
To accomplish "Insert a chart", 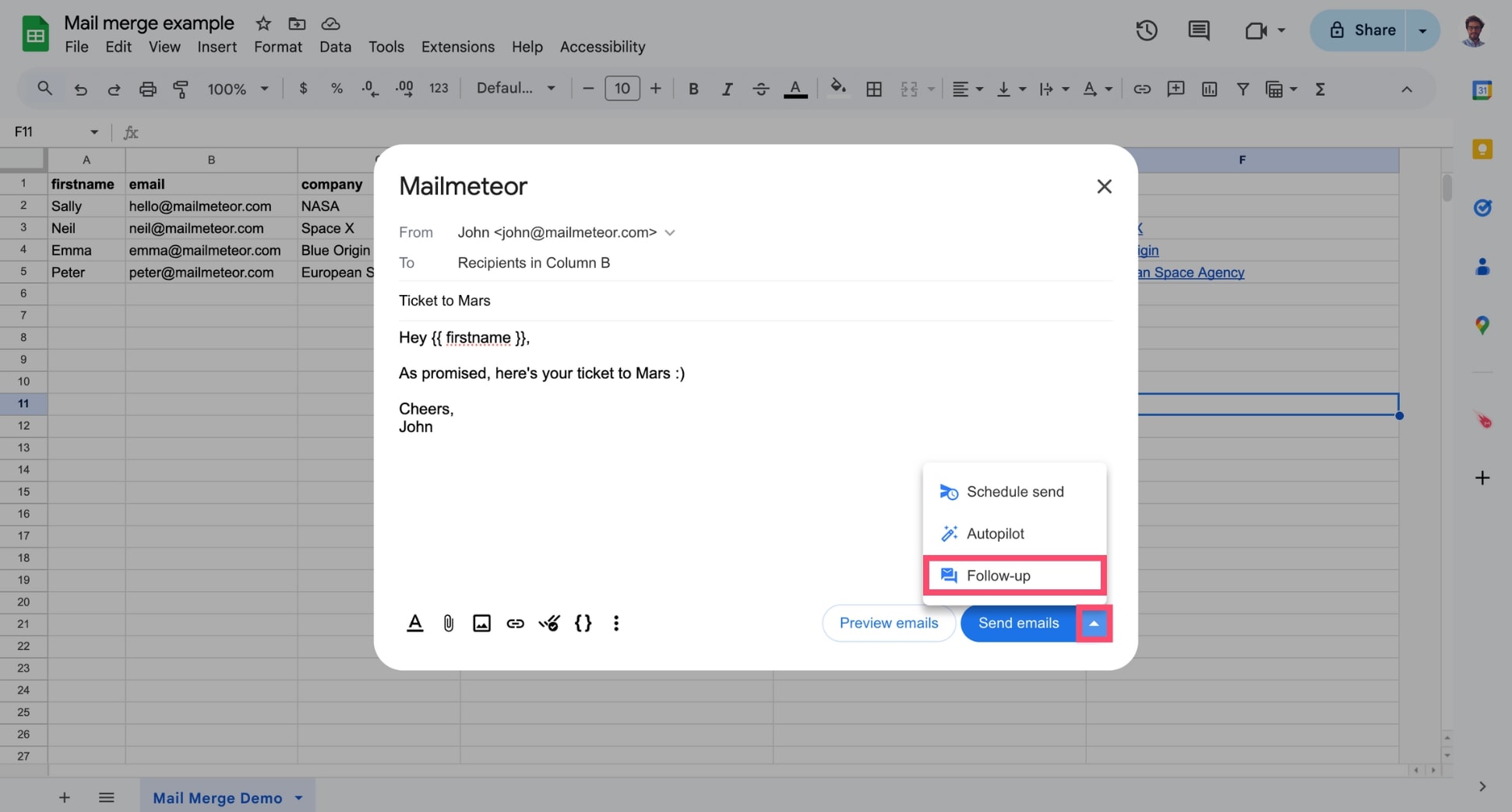I will click(1209, 90).
